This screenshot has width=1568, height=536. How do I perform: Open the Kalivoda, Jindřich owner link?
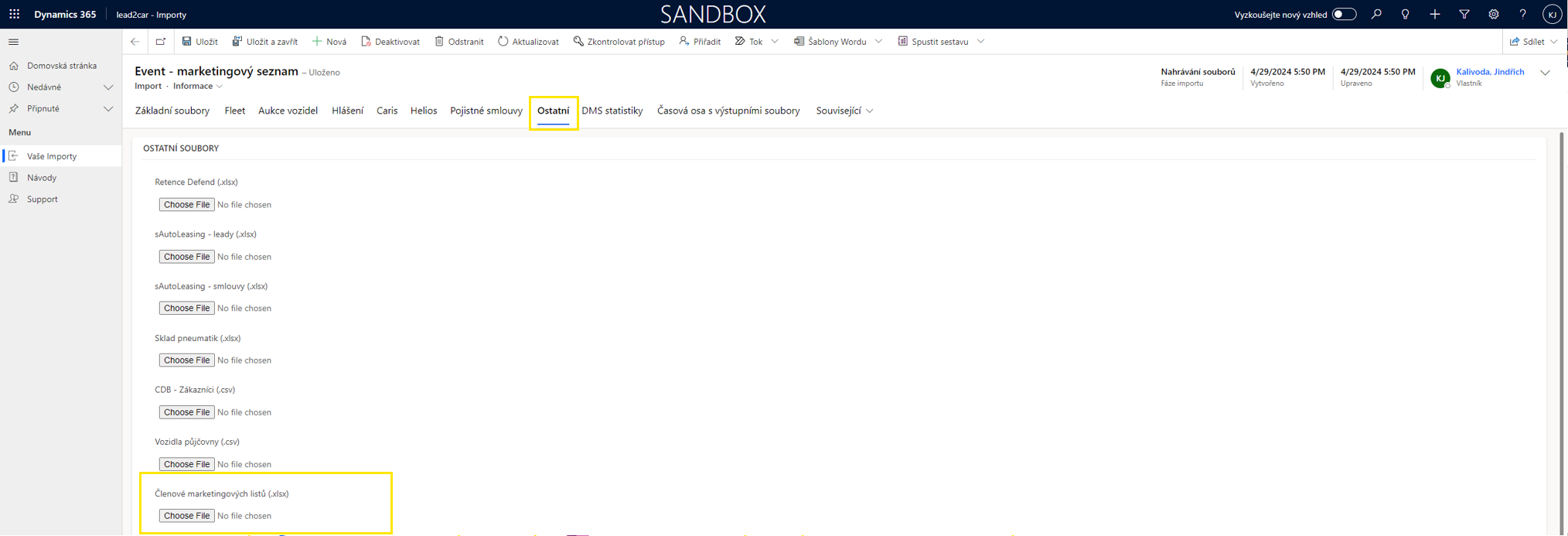(1489, 72)
